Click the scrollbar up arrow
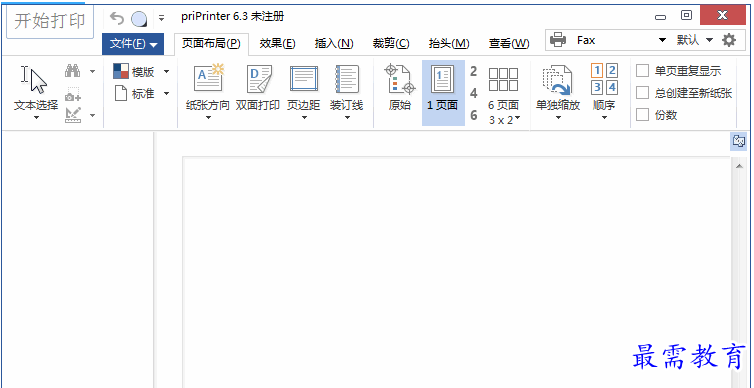The image size is (754, 388). pyautogui.click(x=739, y=166)
